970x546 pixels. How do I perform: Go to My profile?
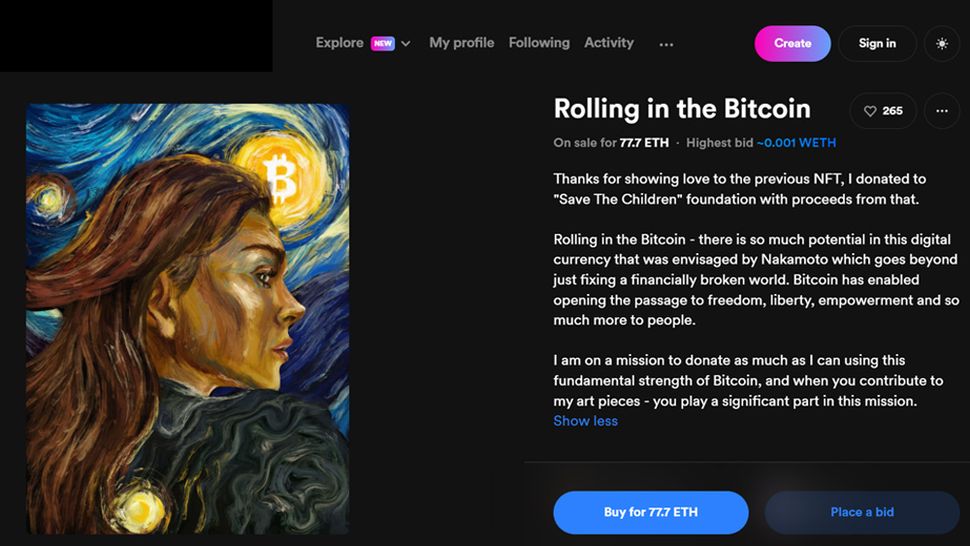[461, 43]
